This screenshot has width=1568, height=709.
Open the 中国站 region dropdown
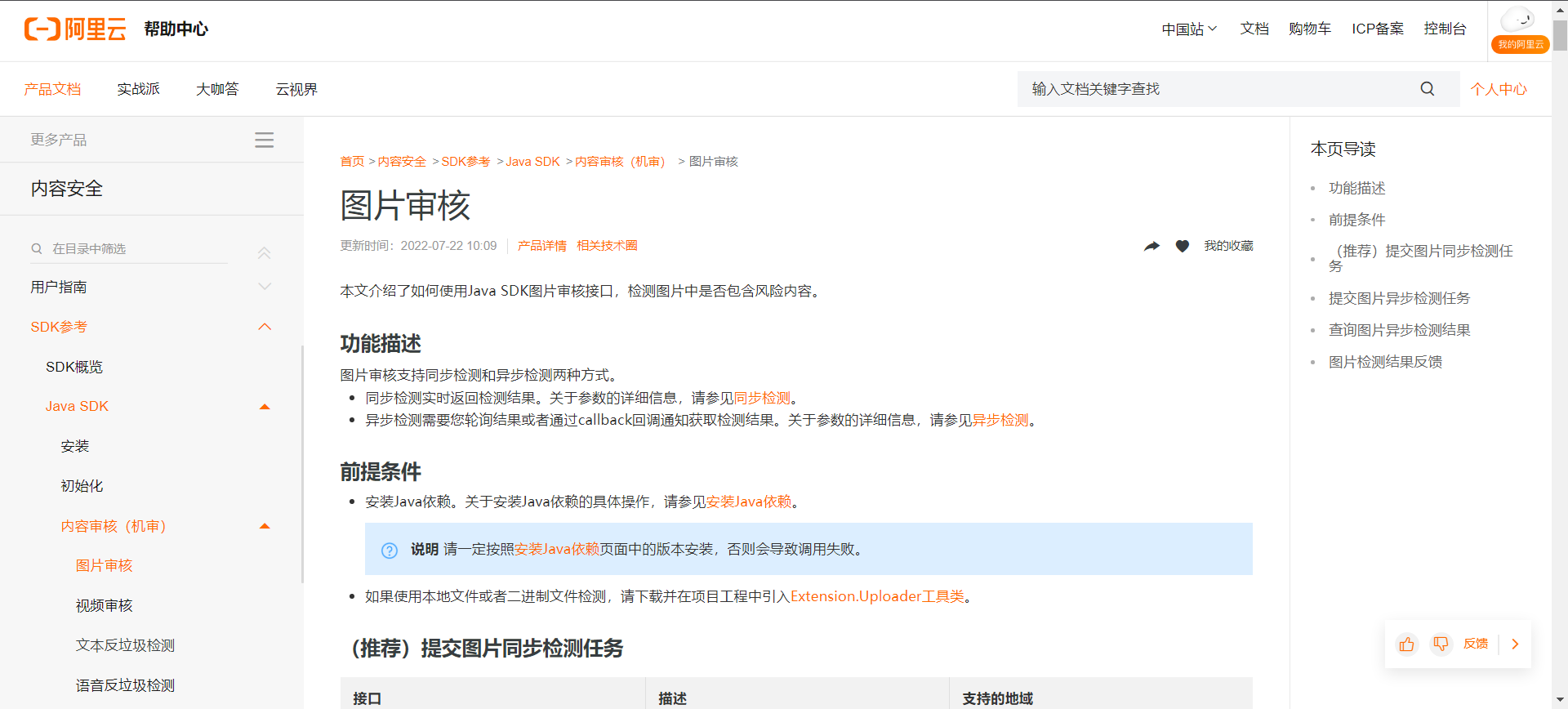click(x=1189, y=29)
